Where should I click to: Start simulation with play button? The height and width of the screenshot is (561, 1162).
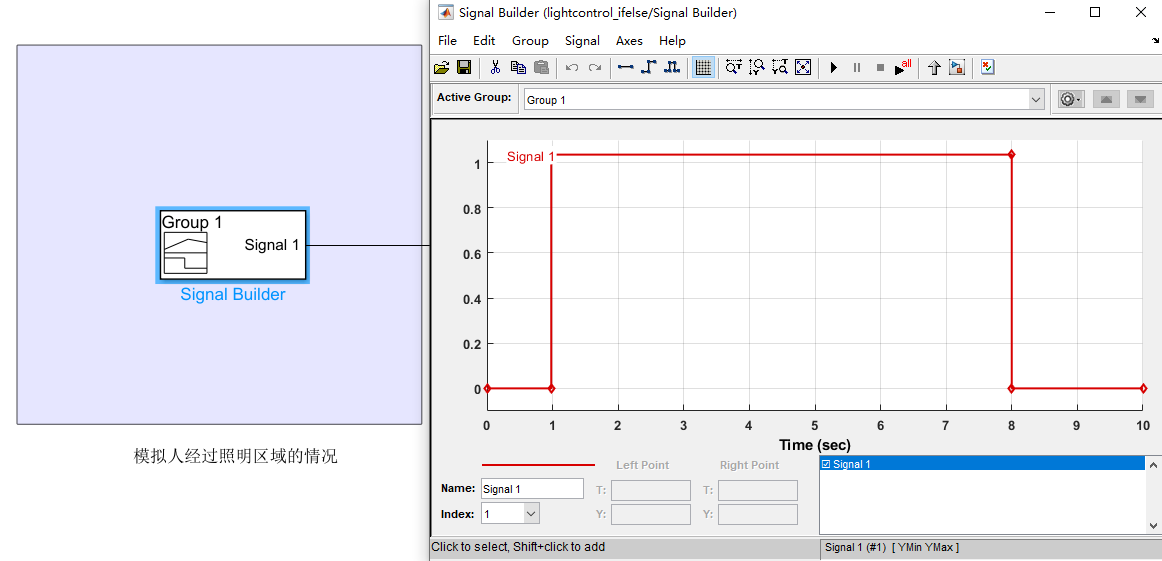click(x=834, y=67)
